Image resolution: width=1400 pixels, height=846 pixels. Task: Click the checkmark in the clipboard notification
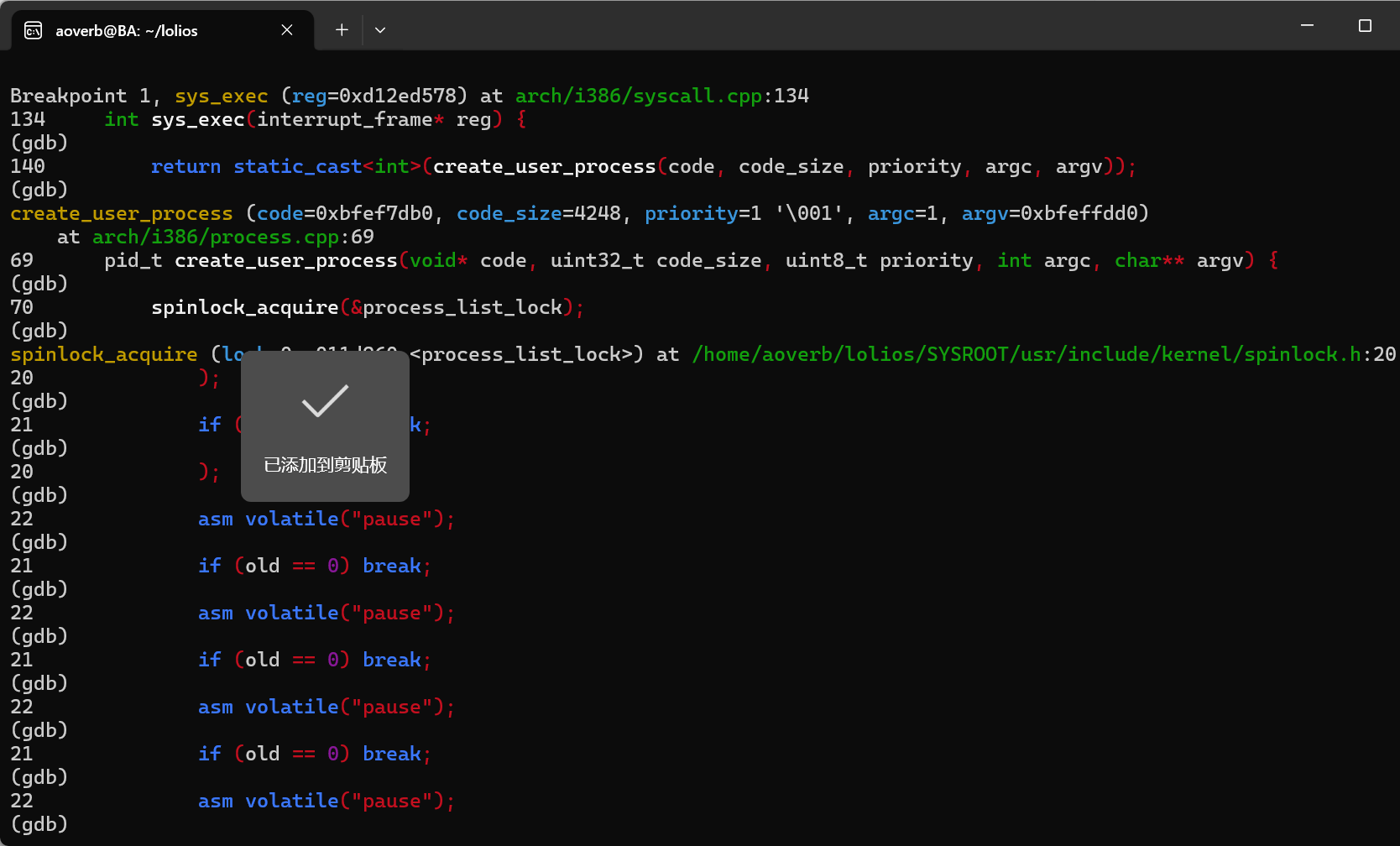tap(325, 401)
